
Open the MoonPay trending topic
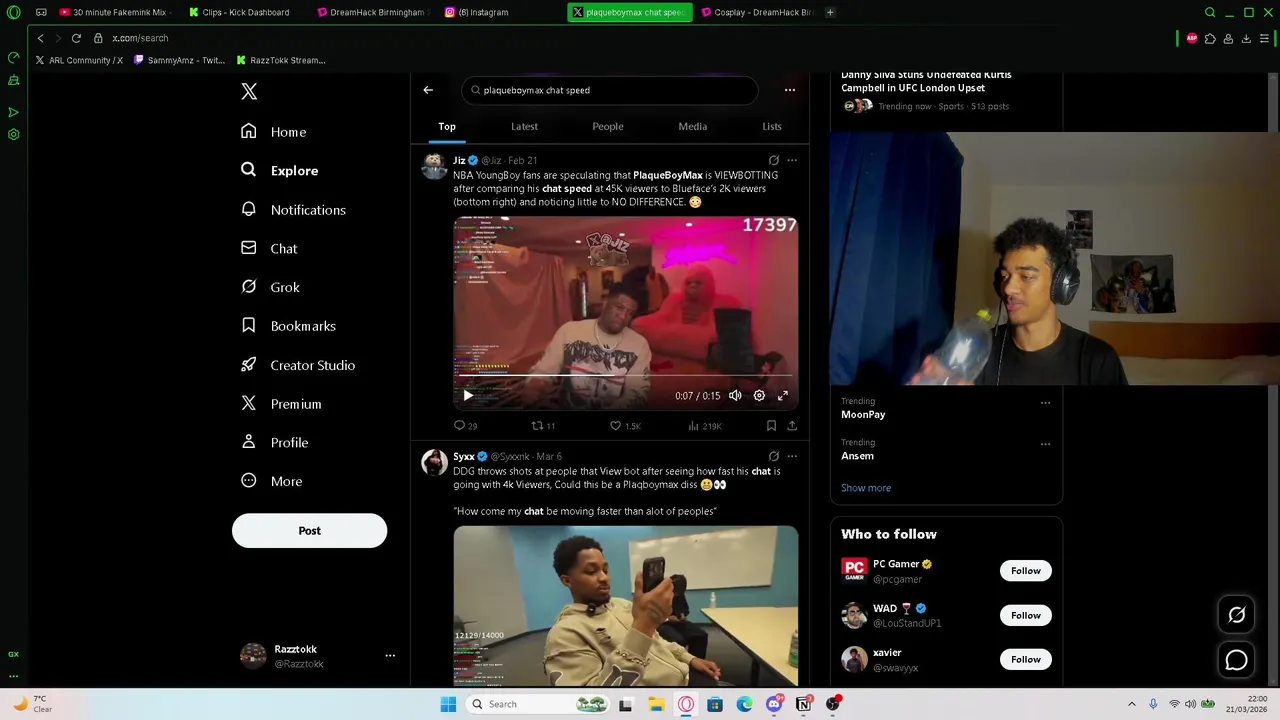tap(863, 414)
